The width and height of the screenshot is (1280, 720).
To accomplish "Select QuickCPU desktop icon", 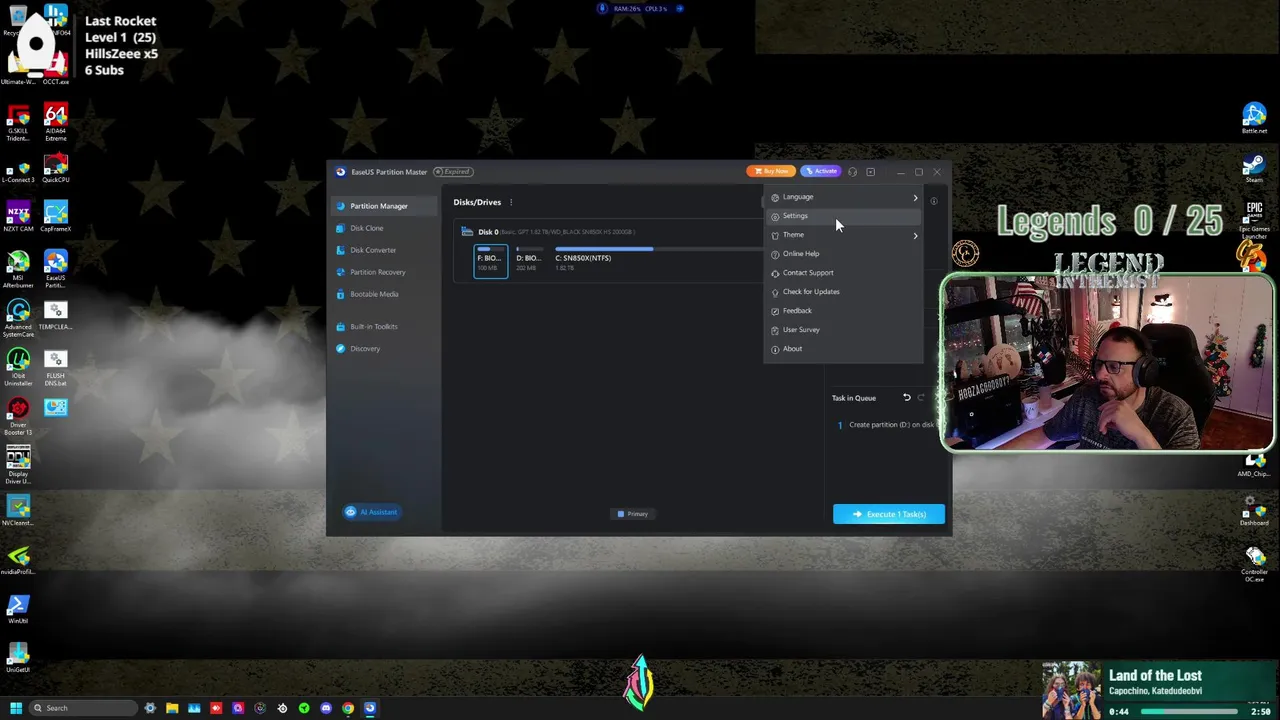I will (55, 168).
